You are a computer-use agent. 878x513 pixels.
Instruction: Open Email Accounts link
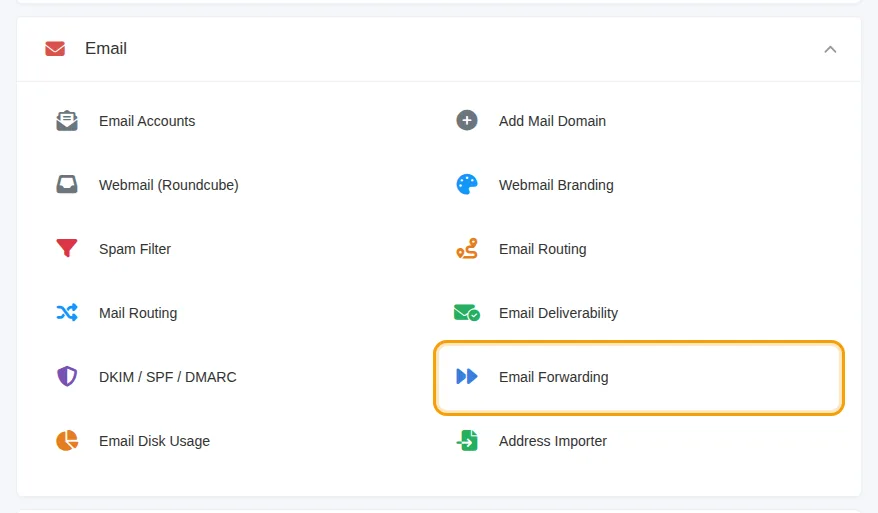(x=147, y=121)
